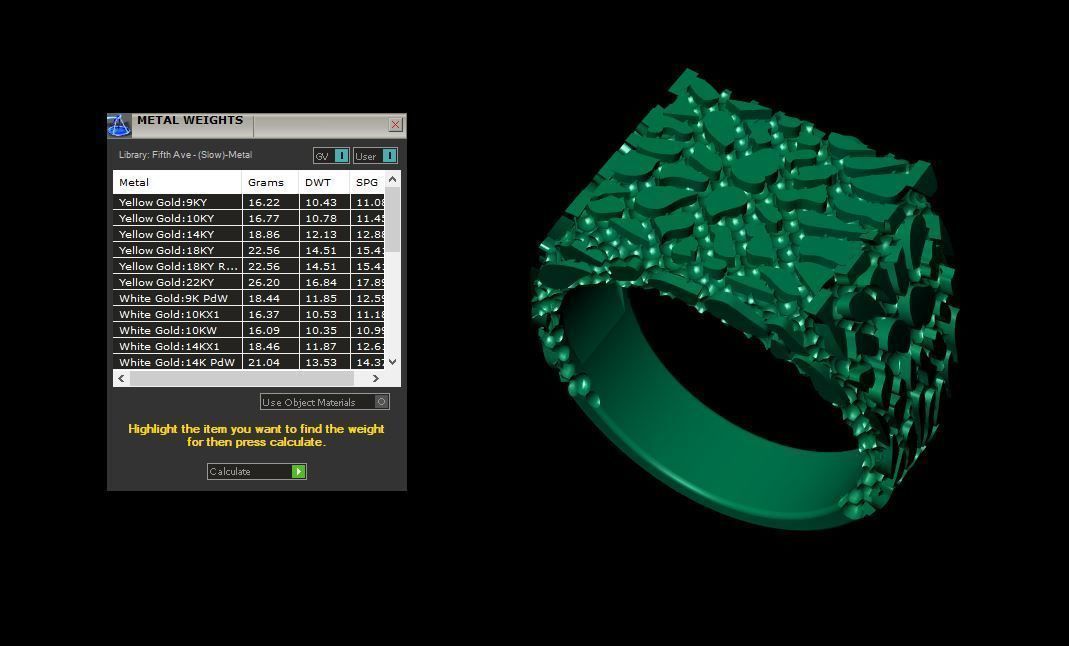The image size is (1069, 646).
Task: Select the White Gold:9K PdW row
Action: click(249, 298)
